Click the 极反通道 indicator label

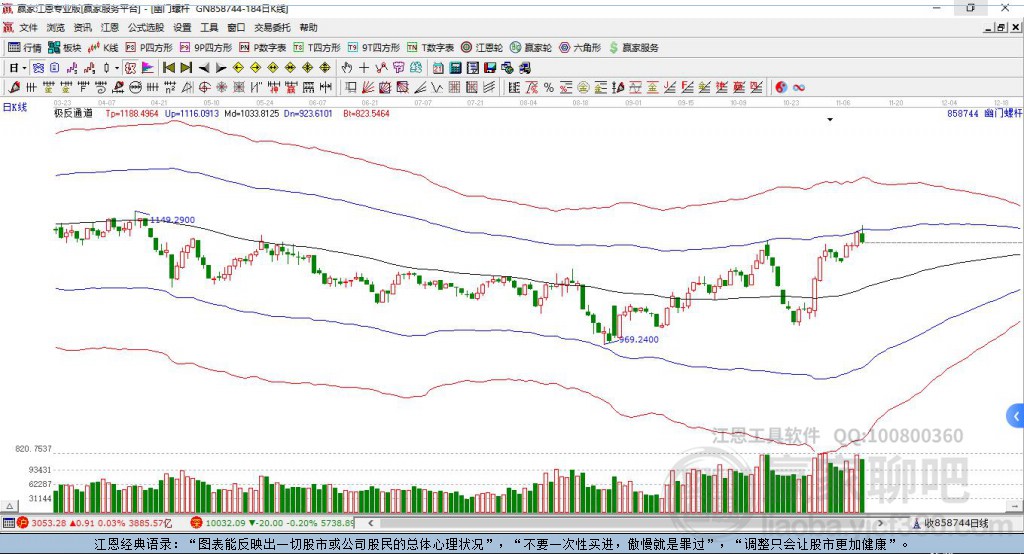click(x=73, y=114)
